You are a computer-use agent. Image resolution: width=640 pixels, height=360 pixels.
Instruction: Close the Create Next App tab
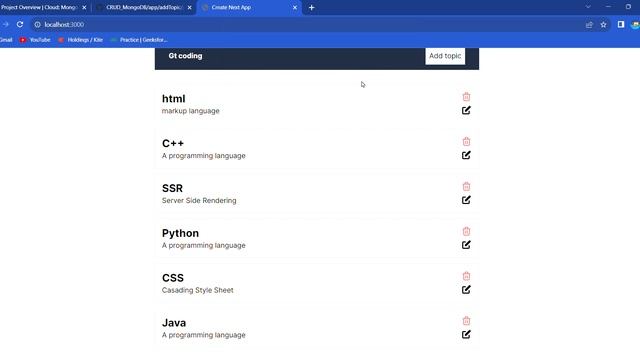295,7
